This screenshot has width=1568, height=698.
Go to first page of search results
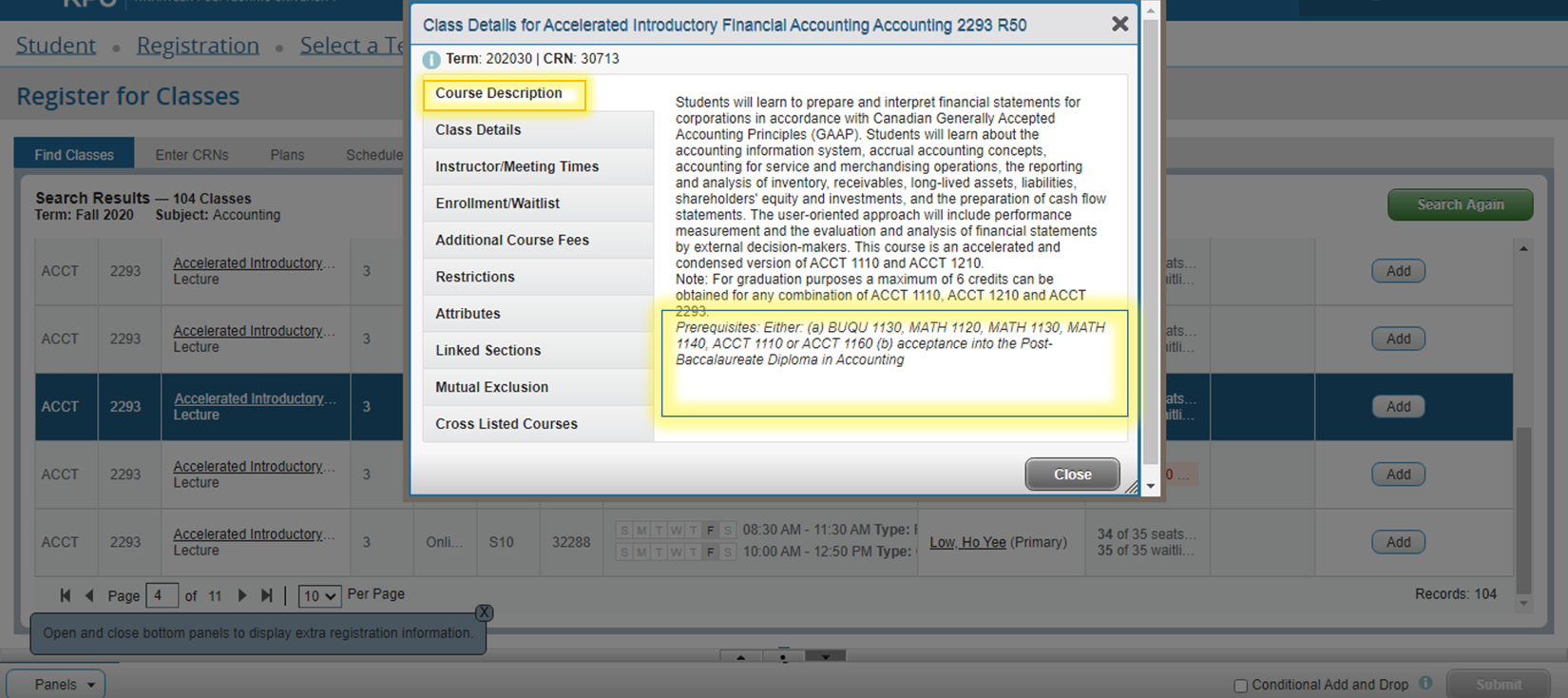(x=65, y=595)
